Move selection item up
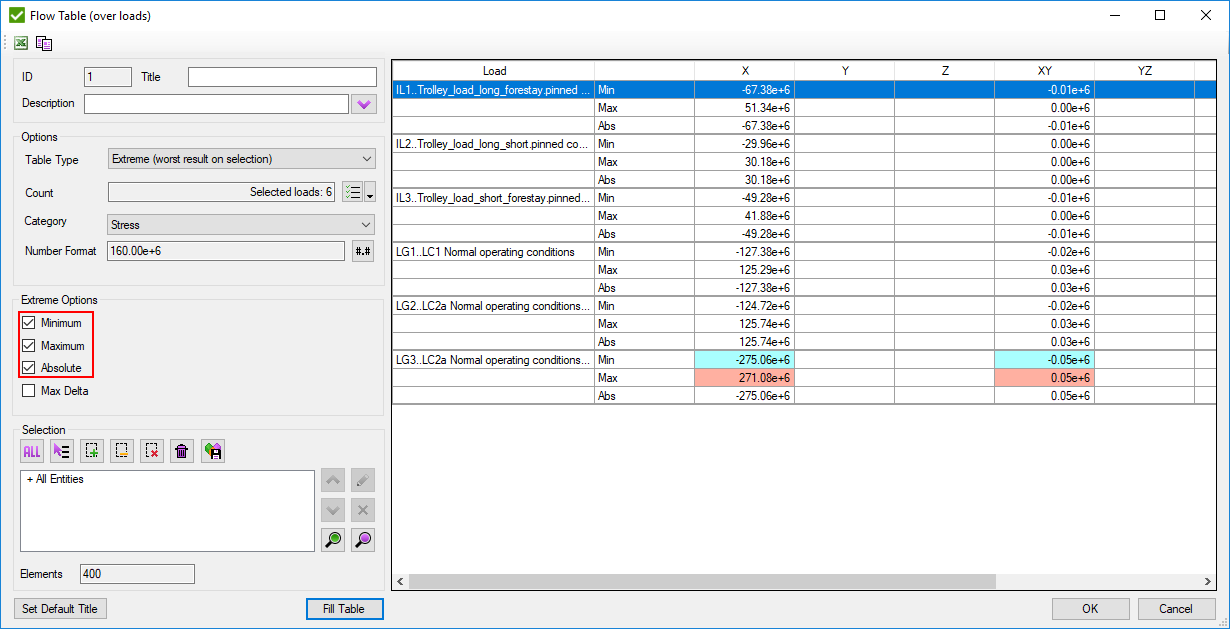Image resolution: width=1230 pixels, height=629 pixels. click(334, 480)
